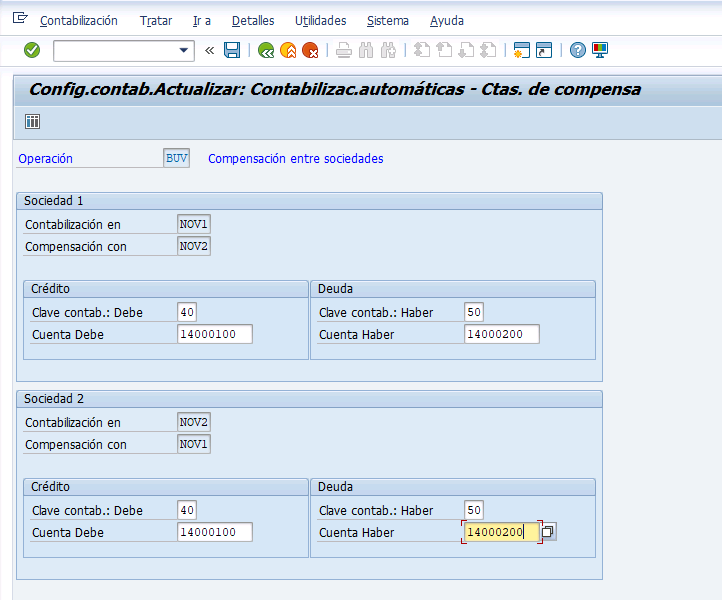Viewport: 722px width, 600px height.
Task: Click the Sociedad 1 Cuenta Debe field
Action: tap(215, 334)
